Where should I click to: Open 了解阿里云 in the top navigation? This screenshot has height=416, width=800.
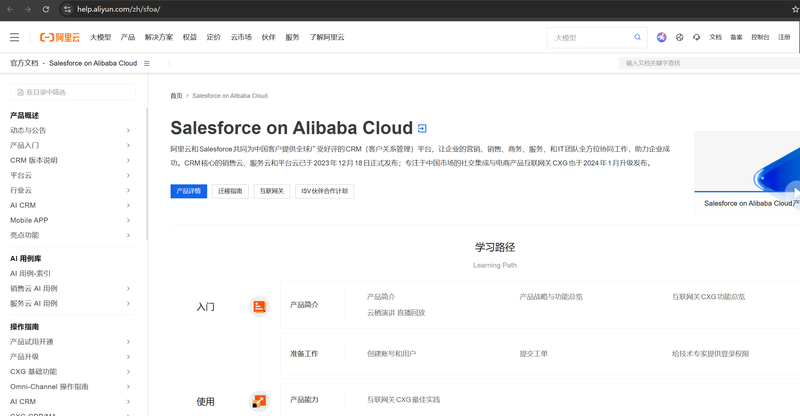click(327, 37)
